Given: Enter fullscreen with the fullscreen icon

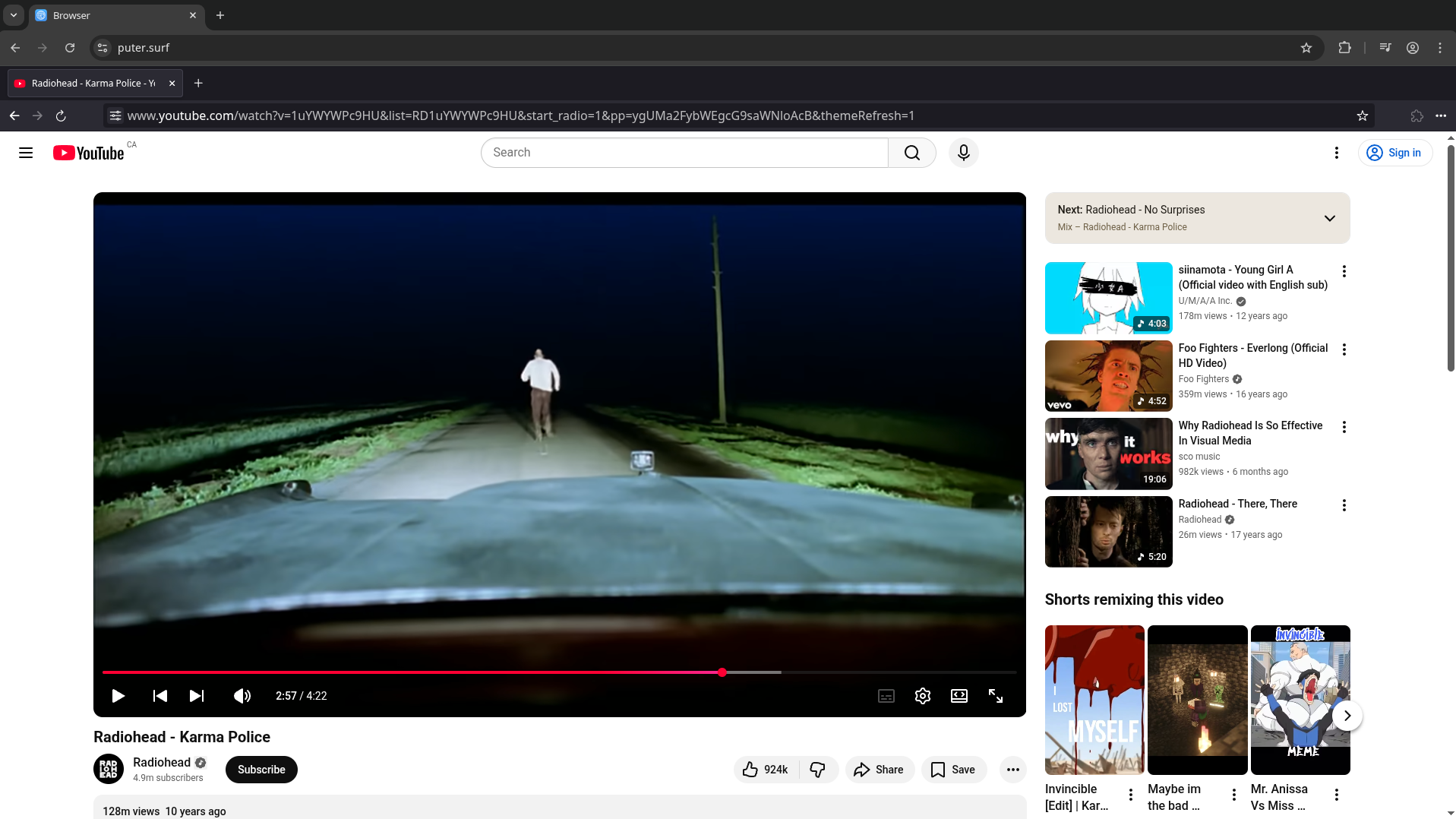Looking at the screenshot, I should [x=996, y=696].
